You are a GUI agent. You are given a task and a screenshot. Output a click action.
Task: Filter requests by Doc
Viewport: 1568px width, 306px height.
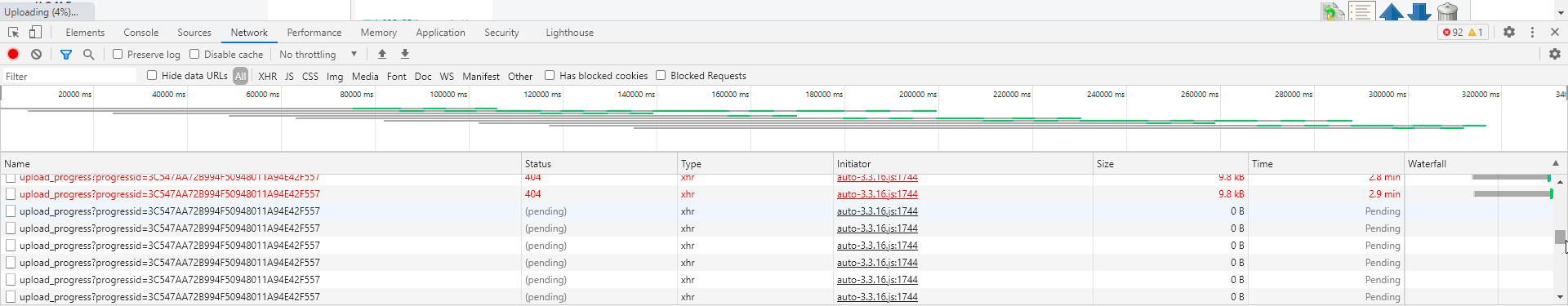(x=423, y=76)
